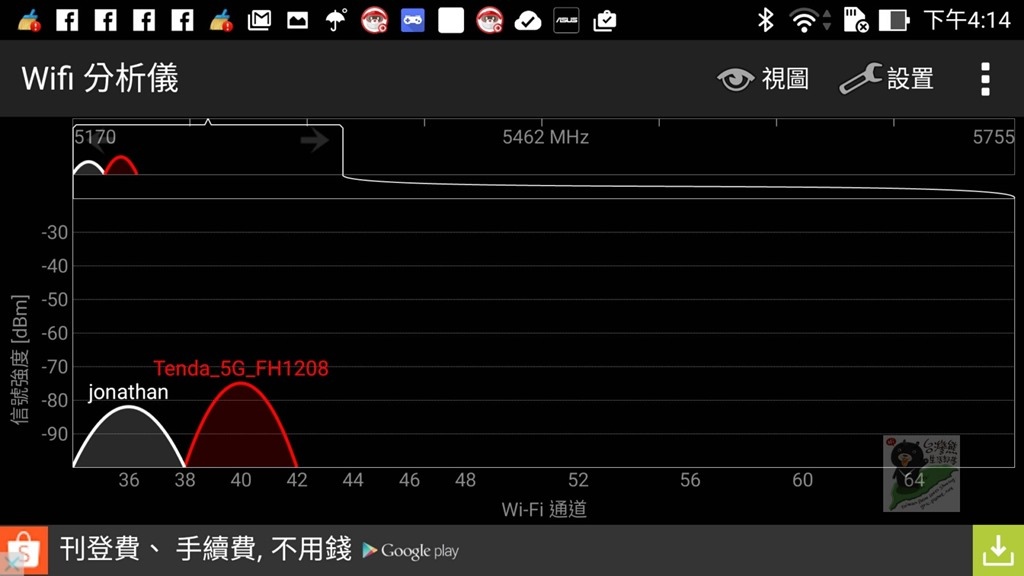Tap the small red curve in overview strip
The height and width of the screenshot is (576, 1024).
pyautogui.click(x=121, y=165)
